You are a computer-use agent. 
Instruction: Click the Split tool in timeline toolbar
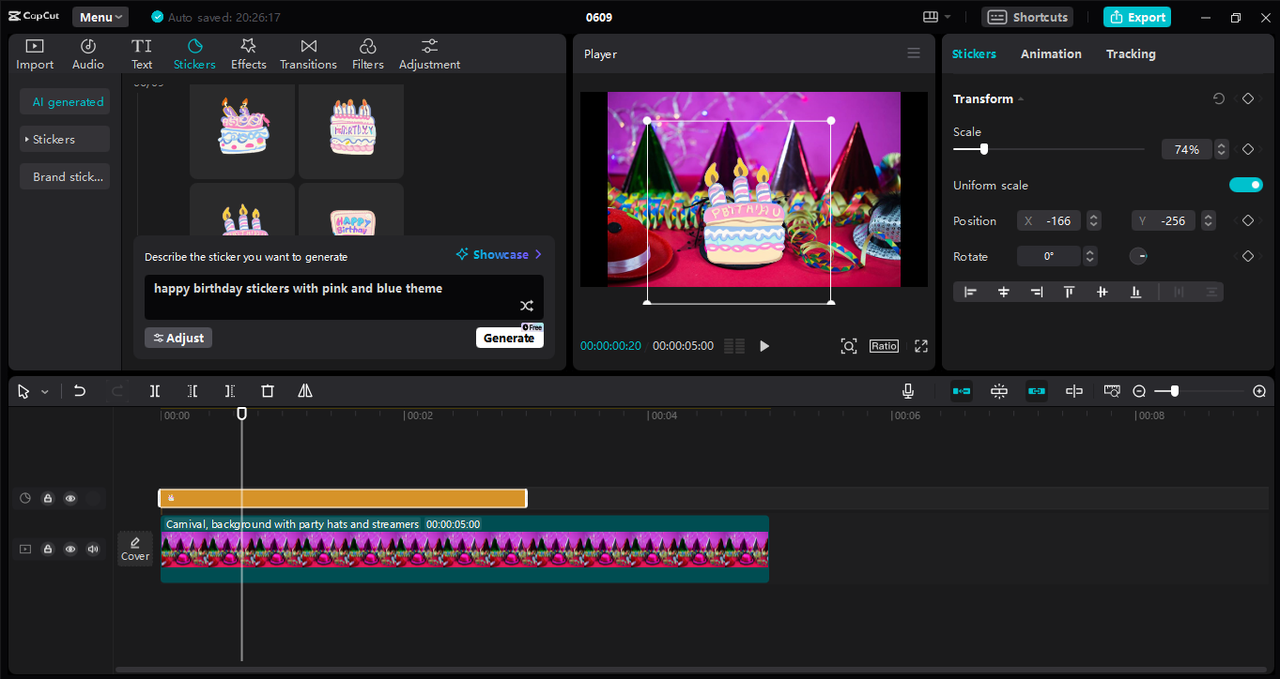pos(155,391)
